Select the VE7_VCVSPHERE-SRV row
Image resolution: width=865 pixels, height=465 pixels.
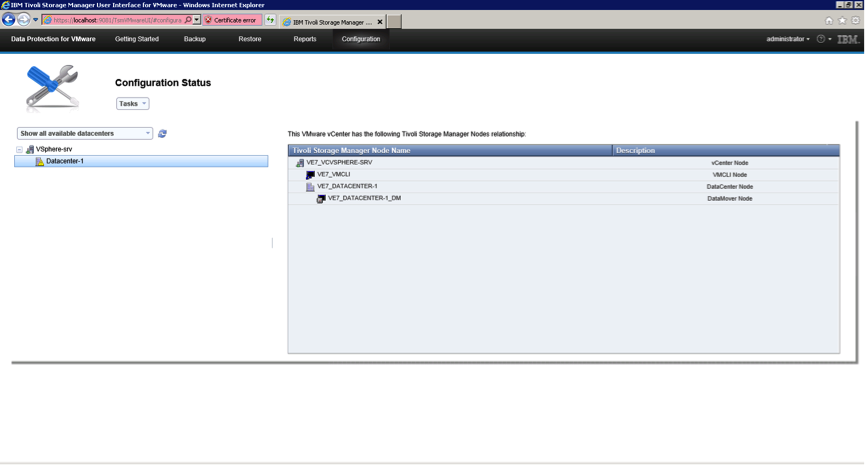(x=564, y=163)
